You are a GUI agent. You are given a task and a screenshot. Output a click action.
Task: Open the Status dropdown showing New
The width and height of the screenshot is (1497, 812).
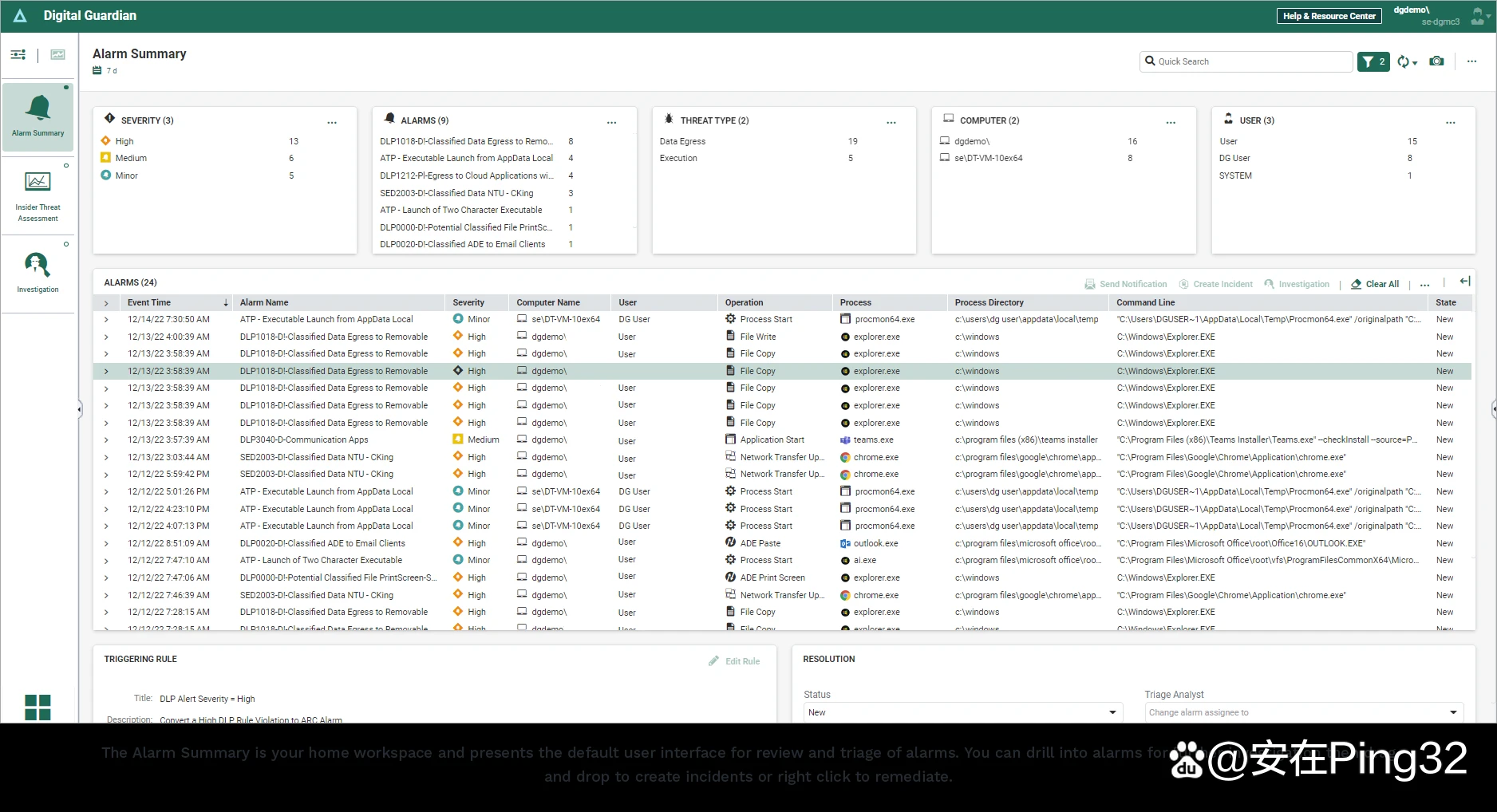(963, 712)
